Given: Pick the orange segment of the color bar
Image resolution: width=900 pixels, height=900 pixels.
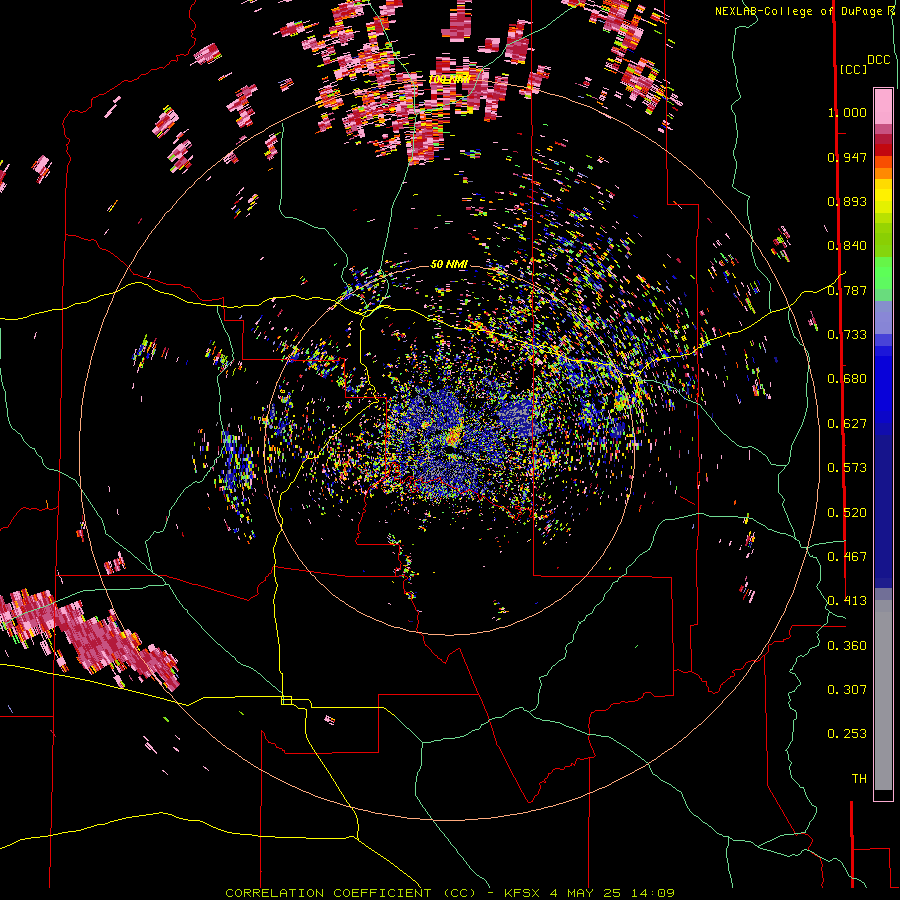Looking at the screenshot, I should (x=883, y=173).
